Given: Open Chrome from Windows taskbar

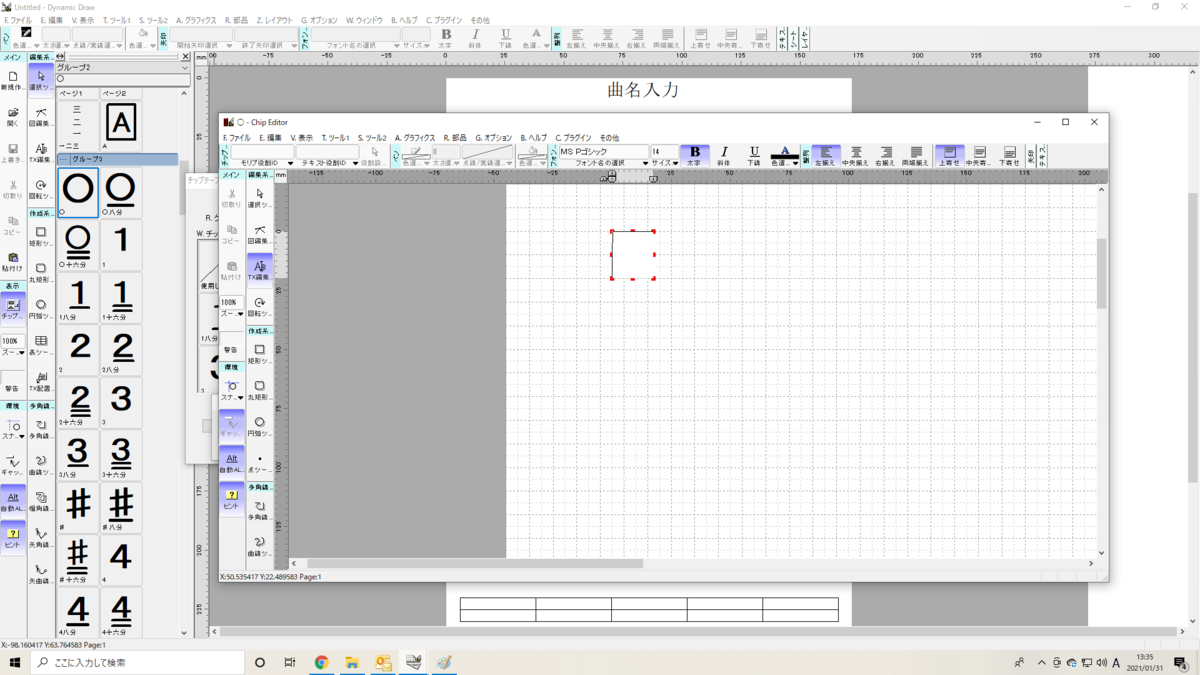Looking at the screenshot, I should click(x=321, y=662).
